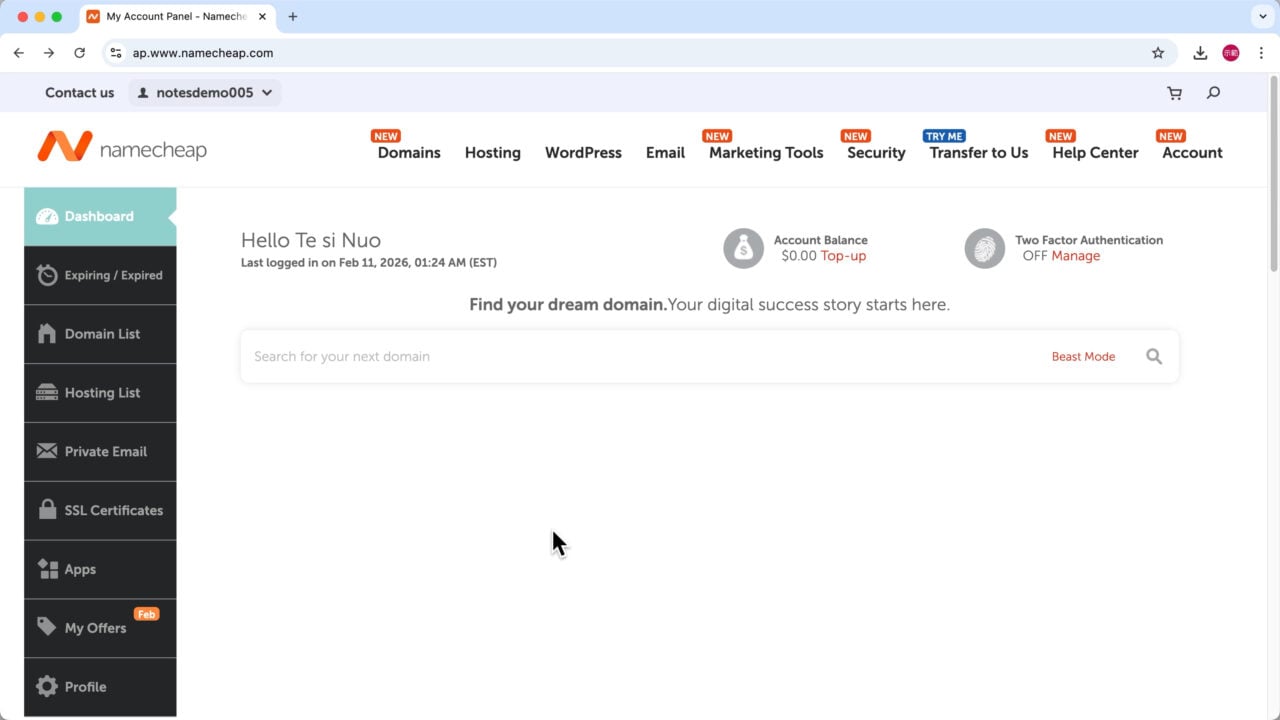Switch to the Hosting menu item
The image size is (1280, 720).
(492, 152)
